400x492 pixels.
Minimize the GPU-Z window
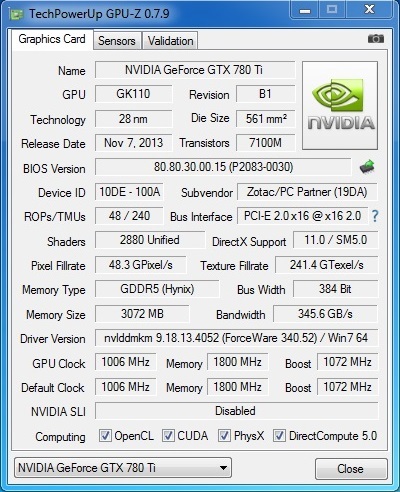[305, 10]
